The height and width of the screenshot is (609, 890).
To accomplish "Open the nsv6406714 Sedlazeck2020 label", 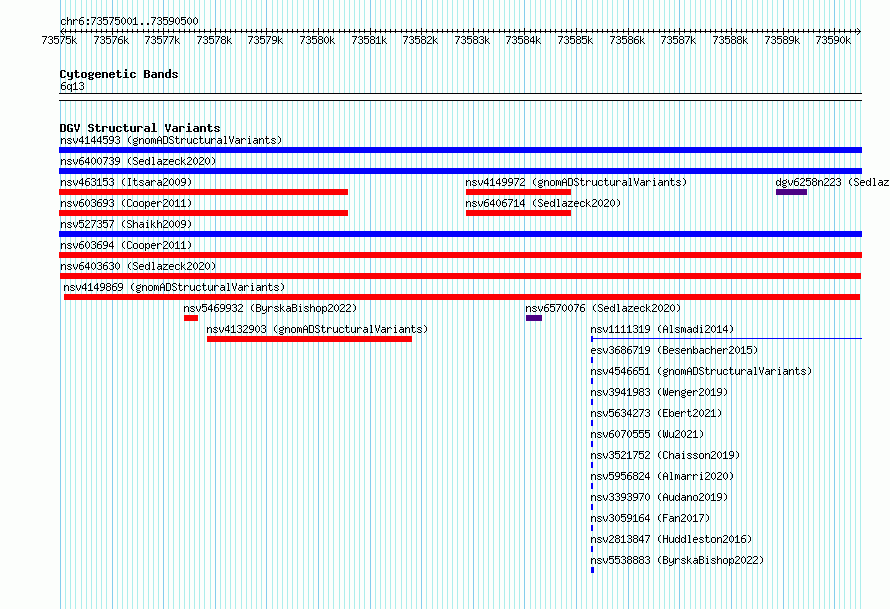I will (543, 203).
